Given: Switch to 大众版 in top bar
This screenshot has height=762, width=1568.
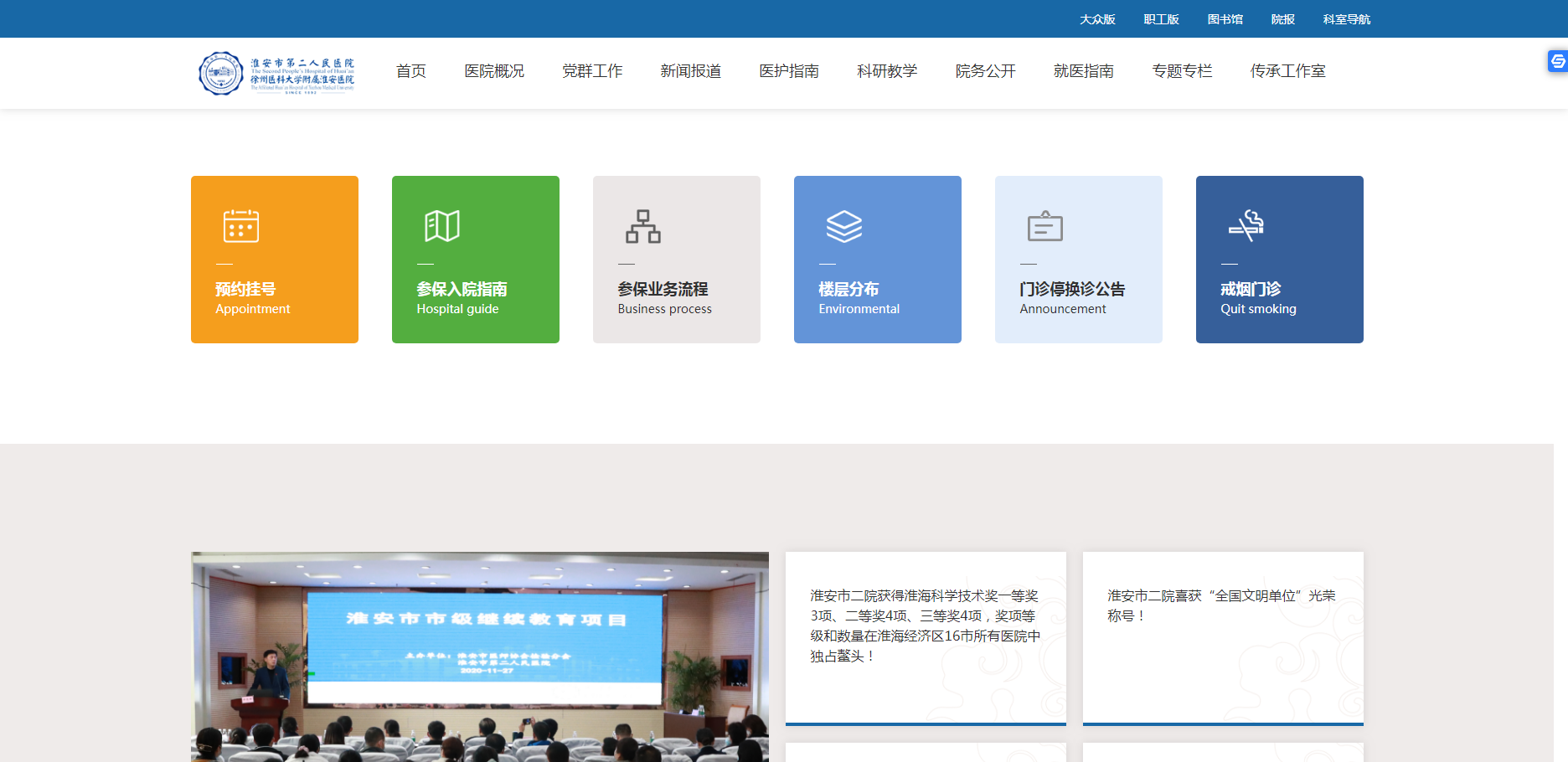Looking at the screenshot, I should point(1097,19).
